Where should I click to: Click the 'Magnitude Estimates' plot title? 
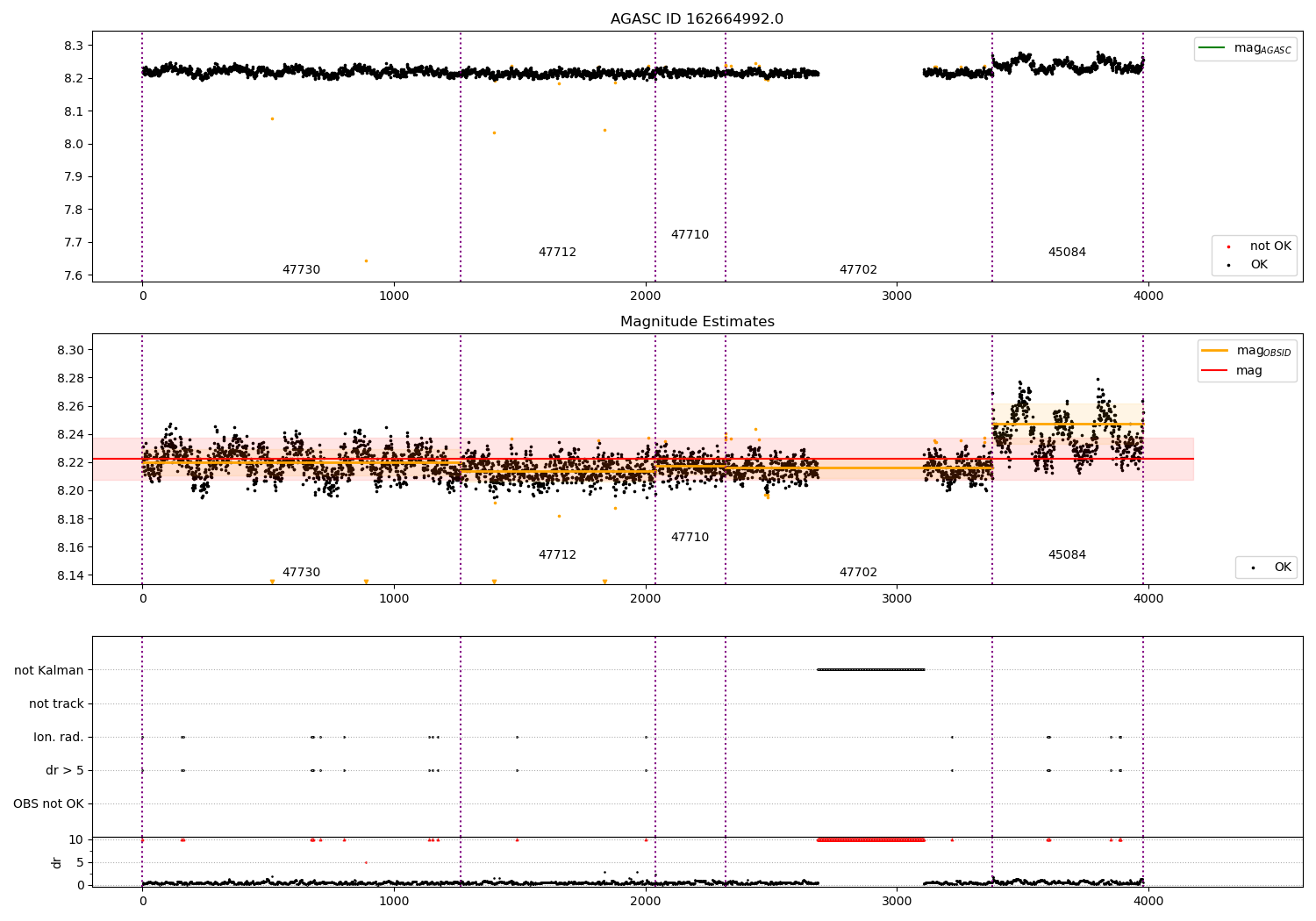coord(697,322)
